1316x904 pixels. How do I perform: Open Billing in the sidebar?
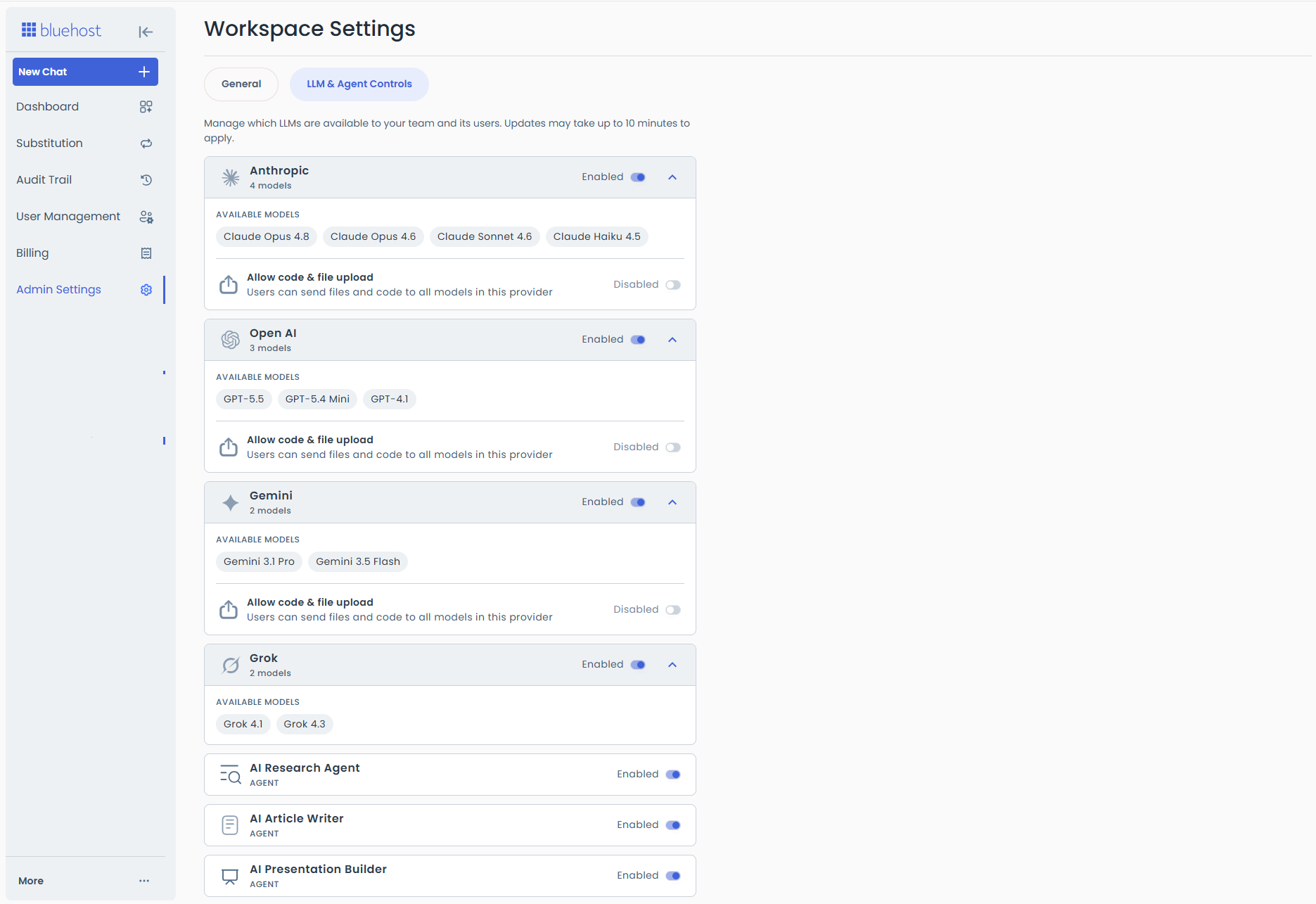(x=85, y=253)
